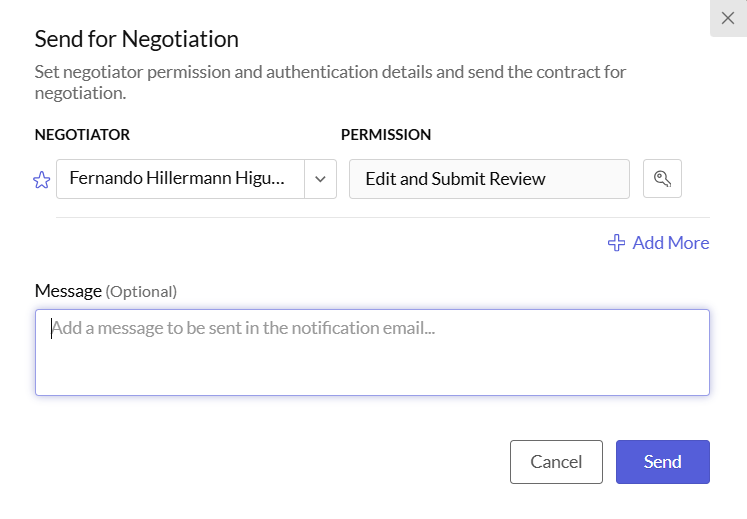Screen dimensions: 747x519
Task: Click the (Optional) hint text
Action: (141, 292)
